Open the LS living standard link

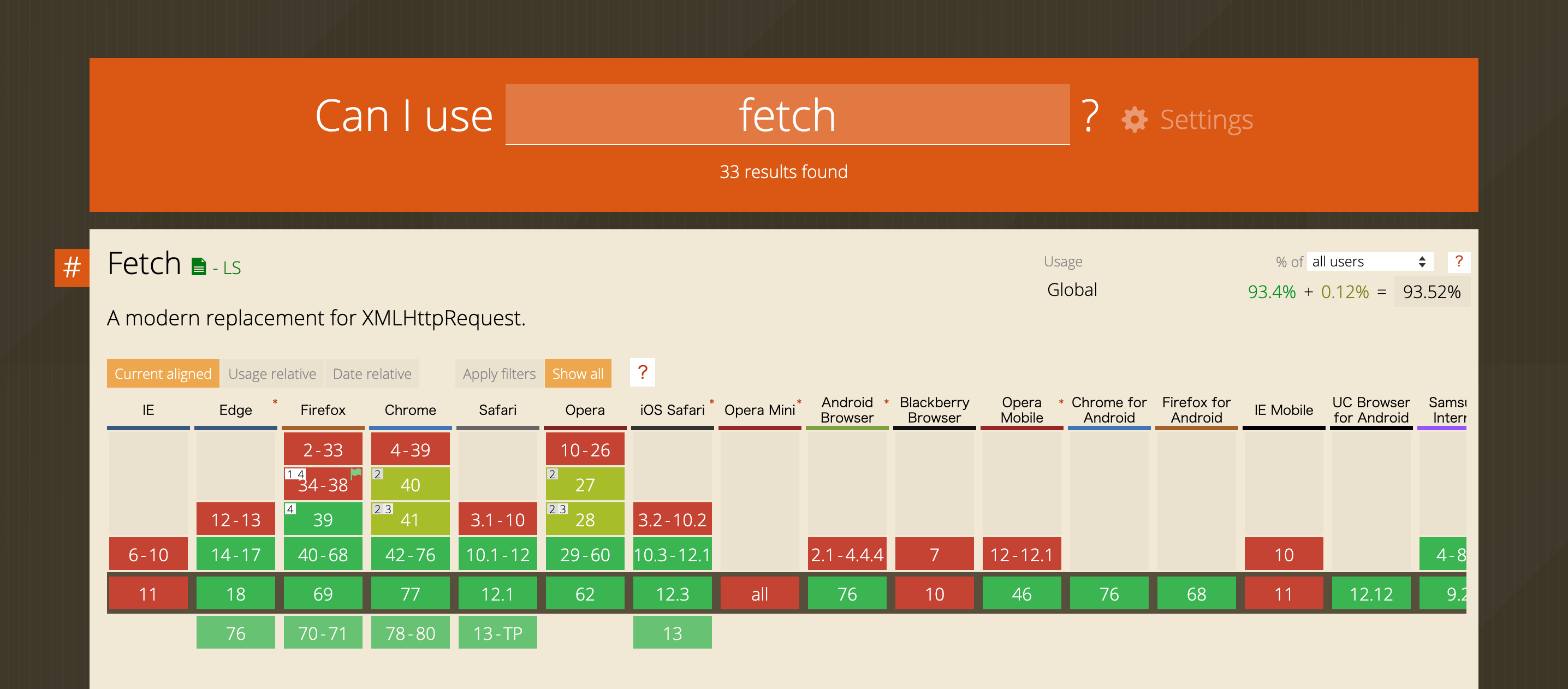tap(231, 268)
